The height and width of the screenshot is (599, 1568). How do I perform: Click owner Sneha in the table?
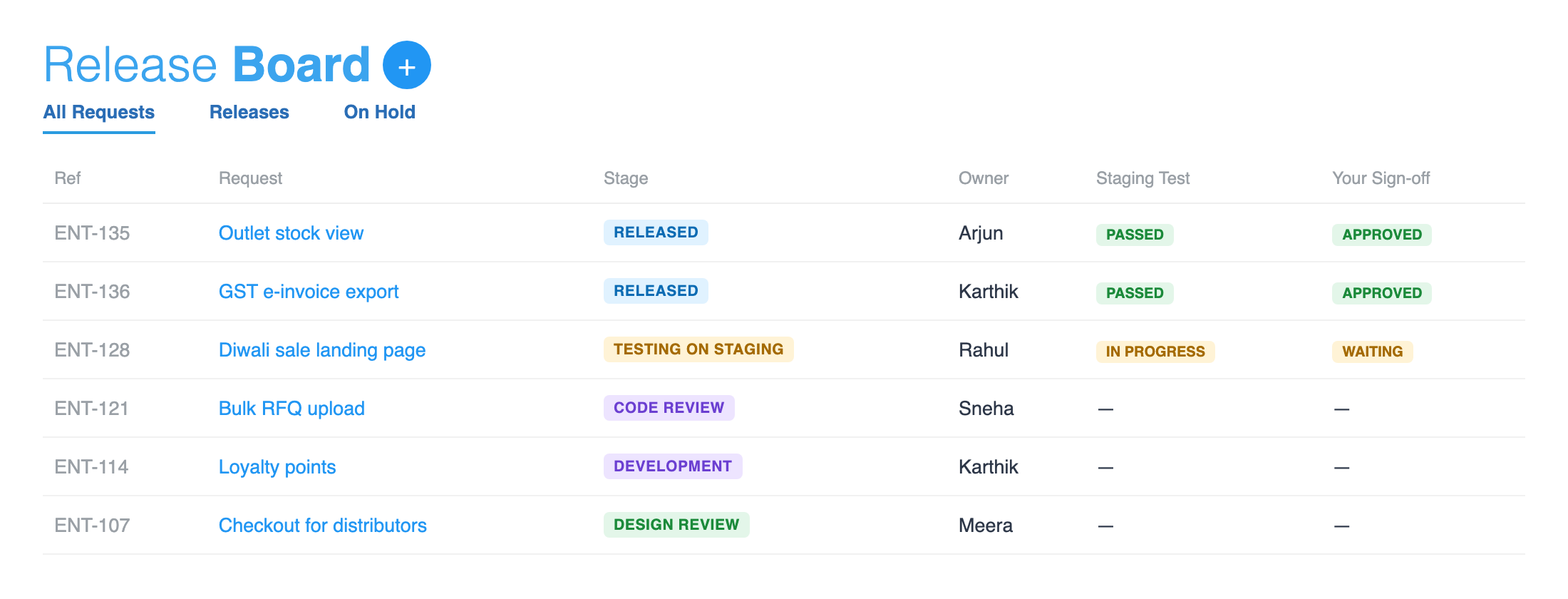pos(986,409)
